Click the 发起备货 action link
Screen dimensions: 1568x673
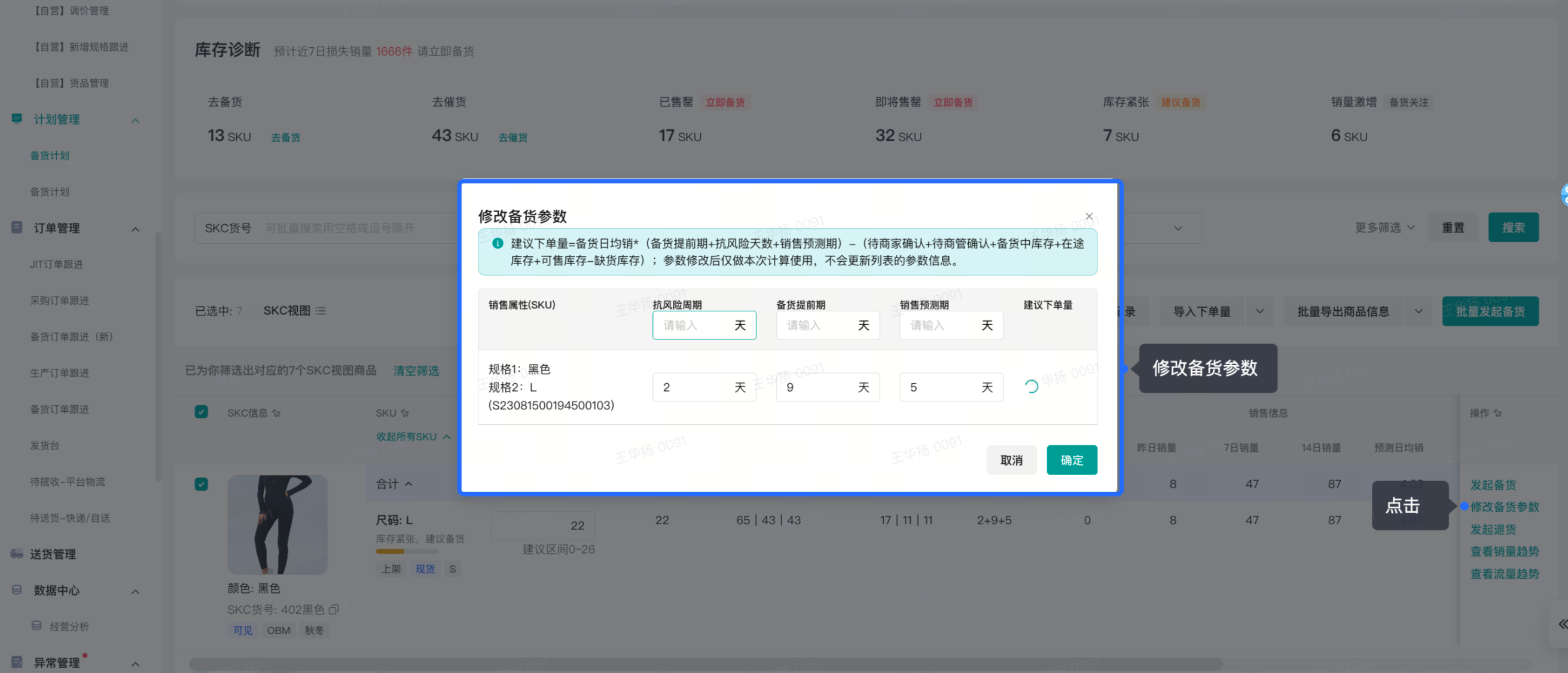(1493, 484)
